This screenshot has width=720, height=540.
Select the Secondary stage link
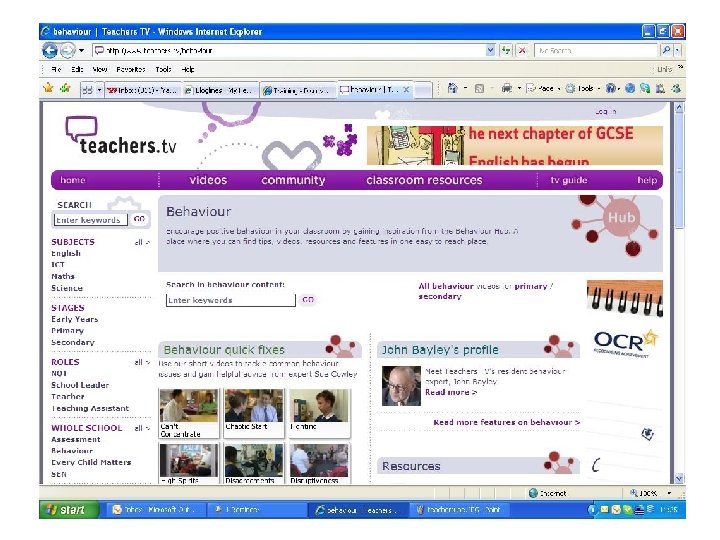[73, 343]
